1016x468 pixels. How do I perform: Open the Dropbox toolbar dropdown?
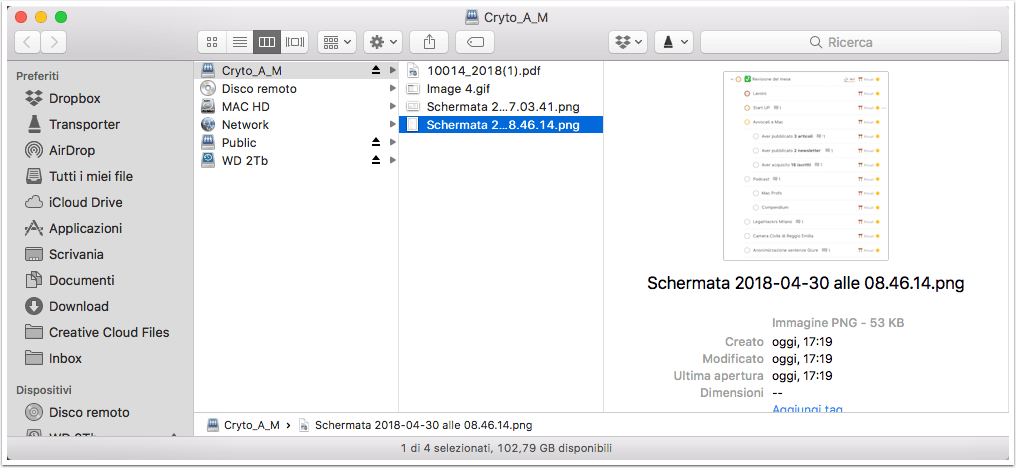628,42
